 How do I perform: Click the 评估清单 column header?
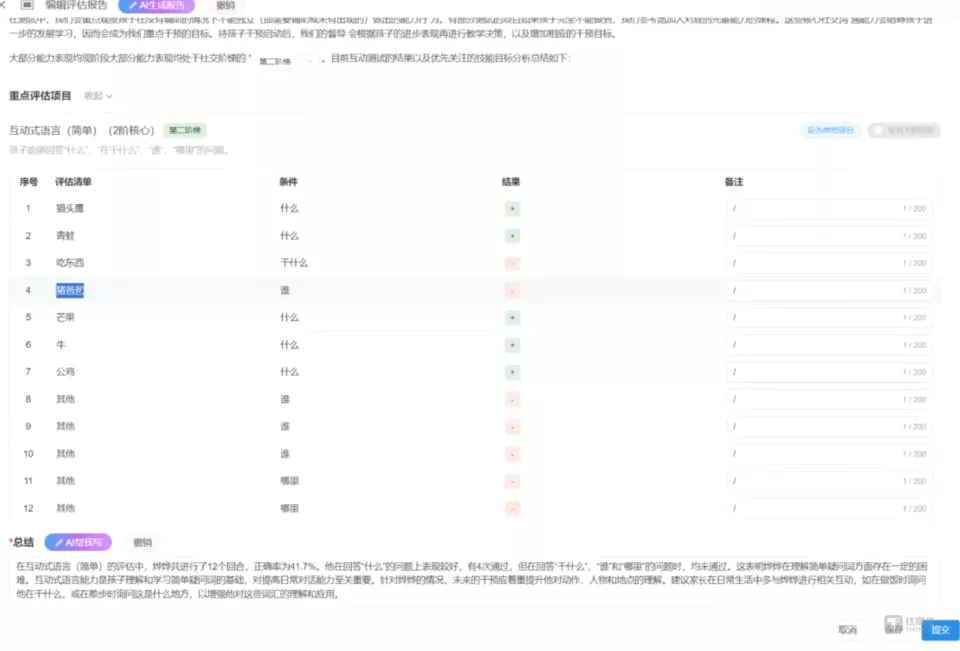pyautogui.click(x=73, y=182)
